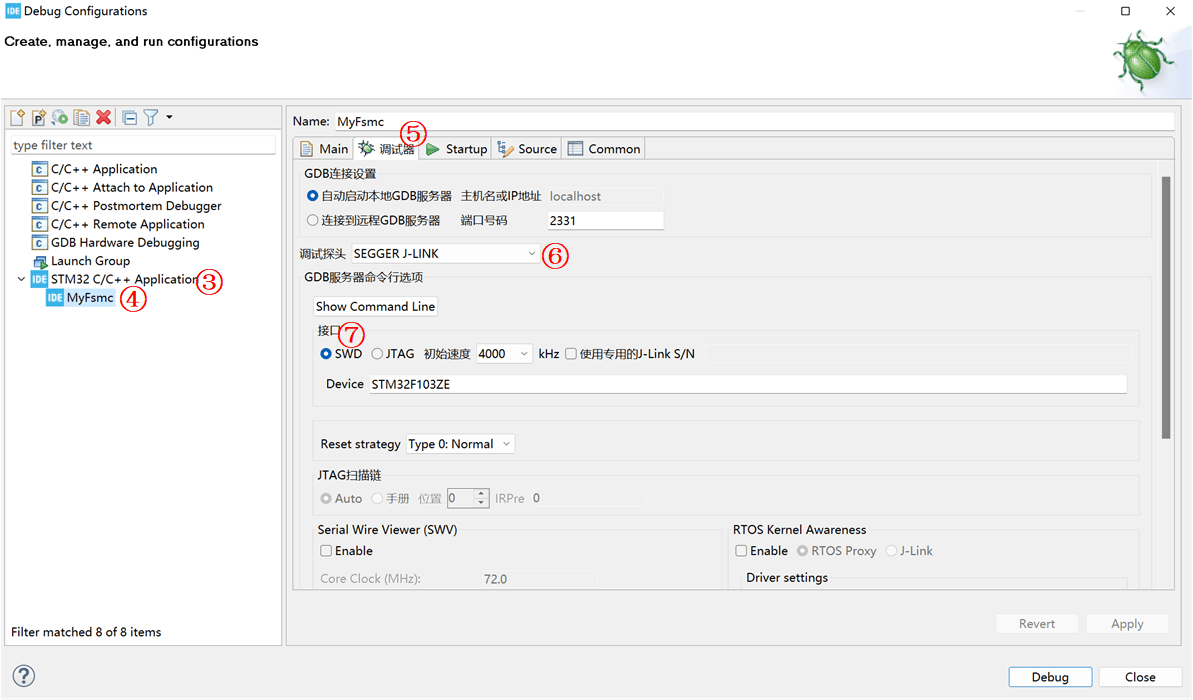Screen dimensions: 1193x700
Task: Duplicate the selected launch configuration
Action: [x=81, y=118]
